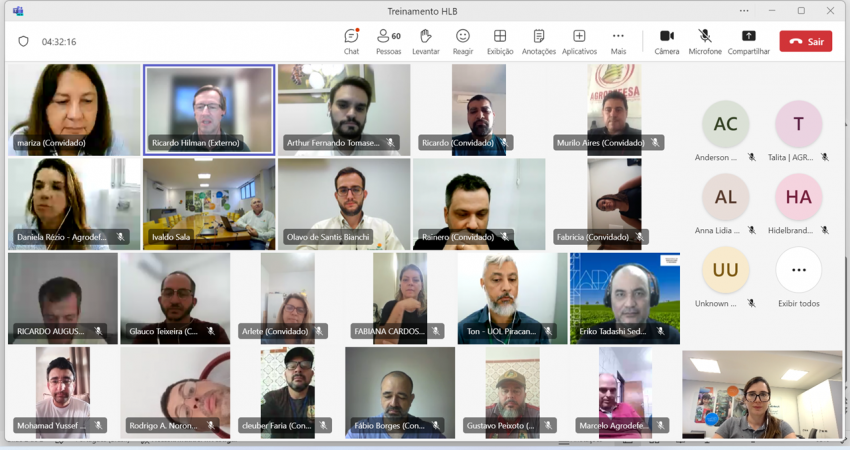
Task: Click muted mic on Glauco Teixeira tile
Action: 211,331
